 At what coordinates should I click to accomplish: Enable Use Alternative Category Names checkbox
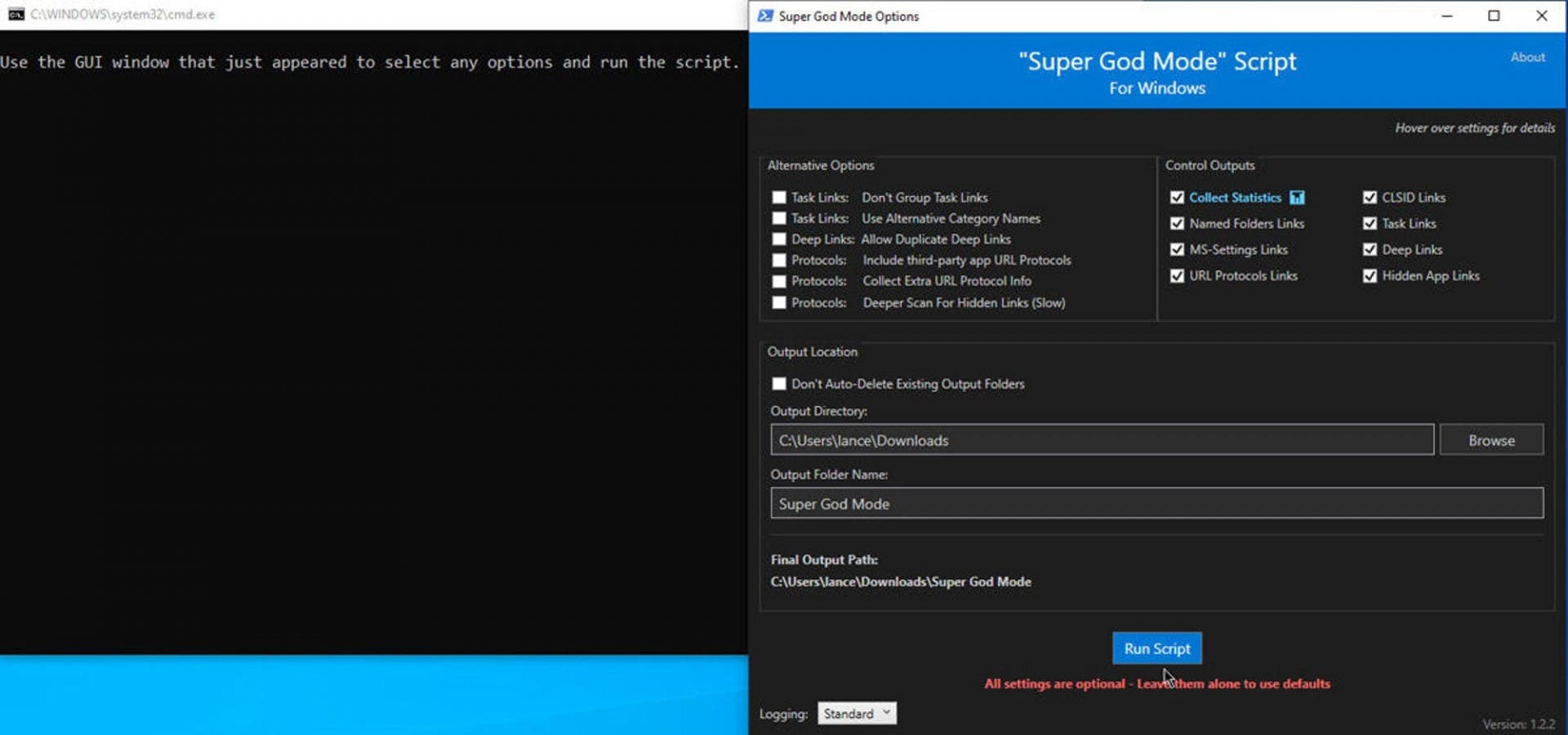click(779, 218)
